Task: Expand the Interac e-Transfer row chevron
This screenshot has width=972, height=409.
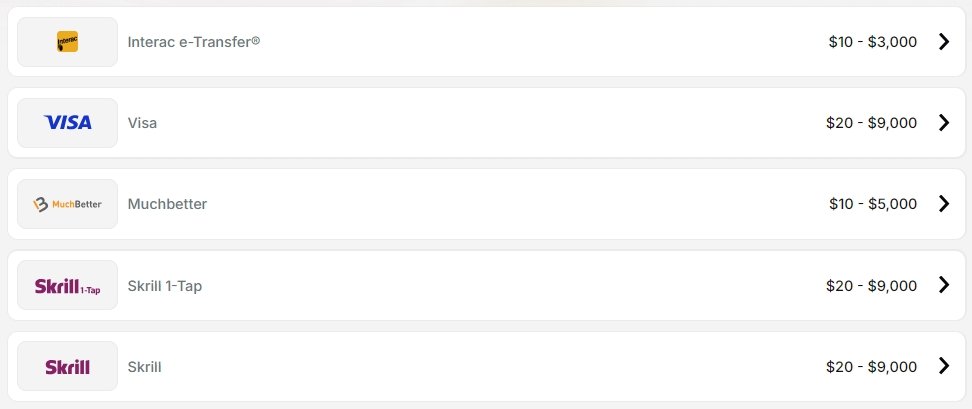Action: [x=943, y=42]
